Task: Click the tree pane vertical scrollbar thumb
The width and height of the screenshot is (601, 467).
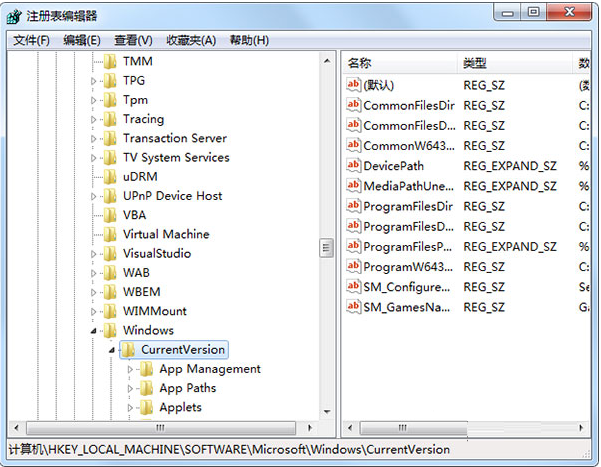Action: (x=326, y=247)
